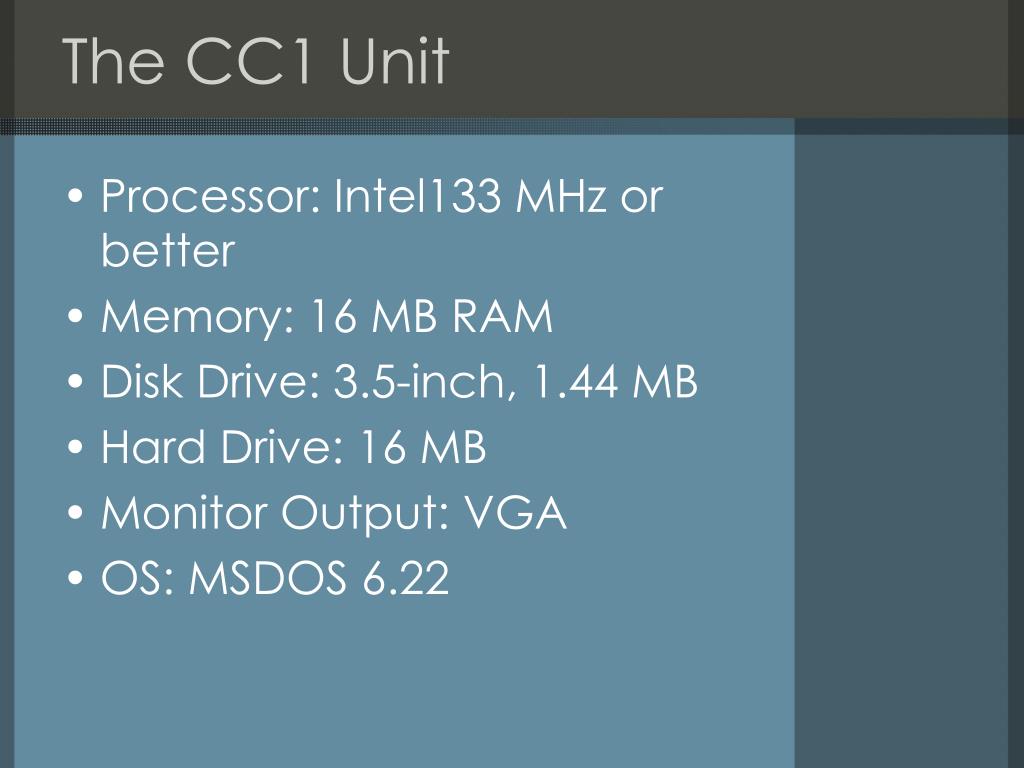1024x768 pixels.
Task: Click the text "MSDOS"
Action: pyautogui.click(x=268, y=578)
